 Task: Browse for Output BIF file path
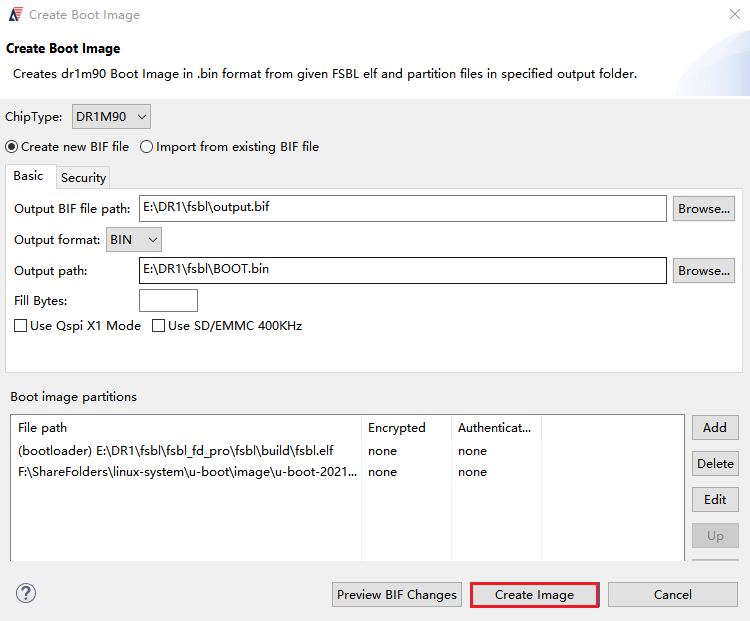(x=704, y=209)
